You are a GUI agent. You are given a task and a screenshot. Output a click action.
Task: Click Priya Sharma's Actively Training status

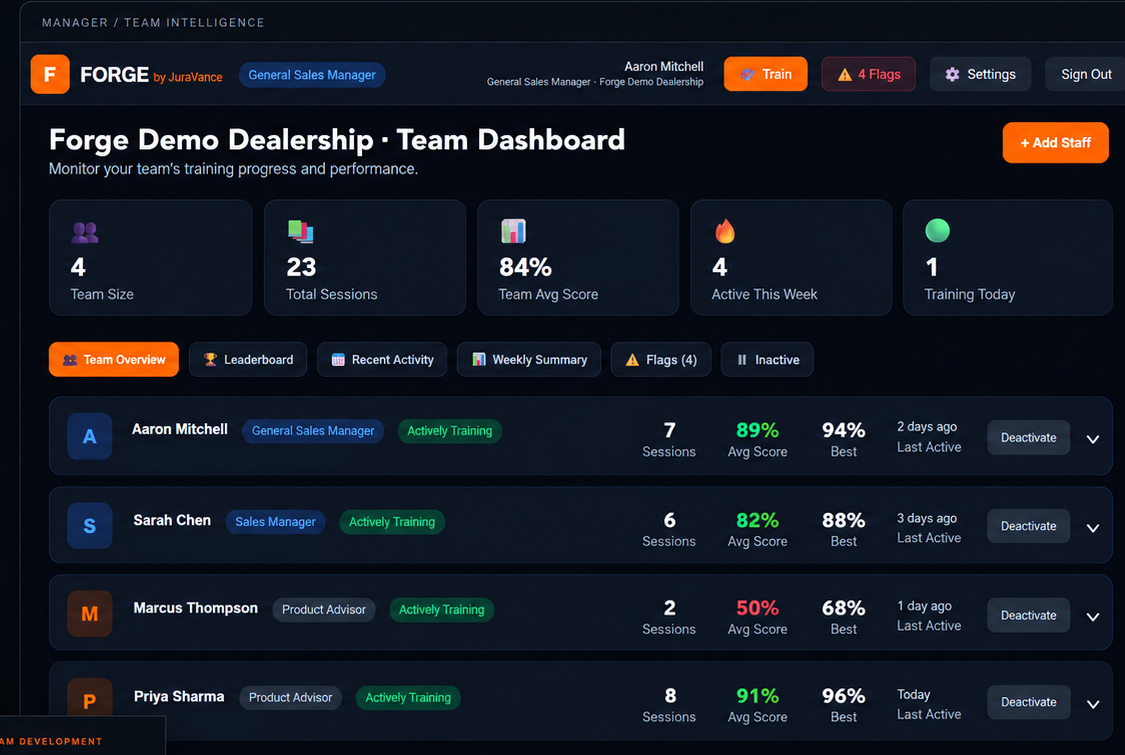pos(408,698)
